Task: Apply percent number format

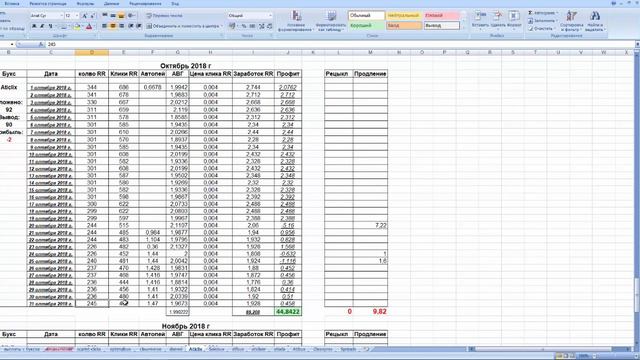Action: point(244,26)
